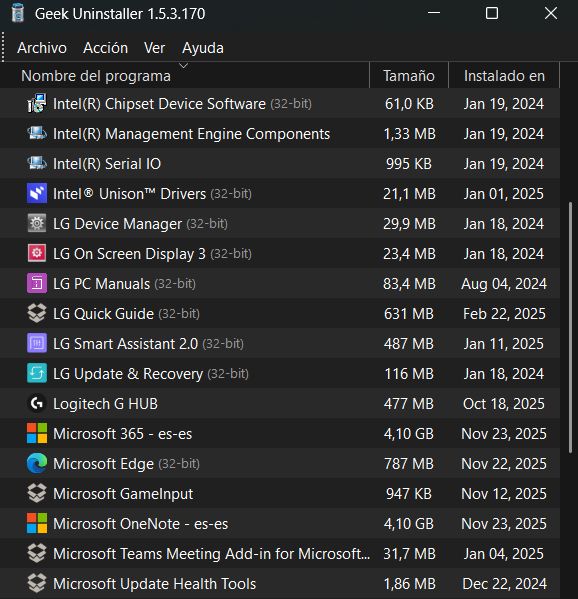Image resolution: width=578 pixels, height=599 pixels.
Task: Click the Microsoft Update Health Tools icon
Action: point(37,583)
